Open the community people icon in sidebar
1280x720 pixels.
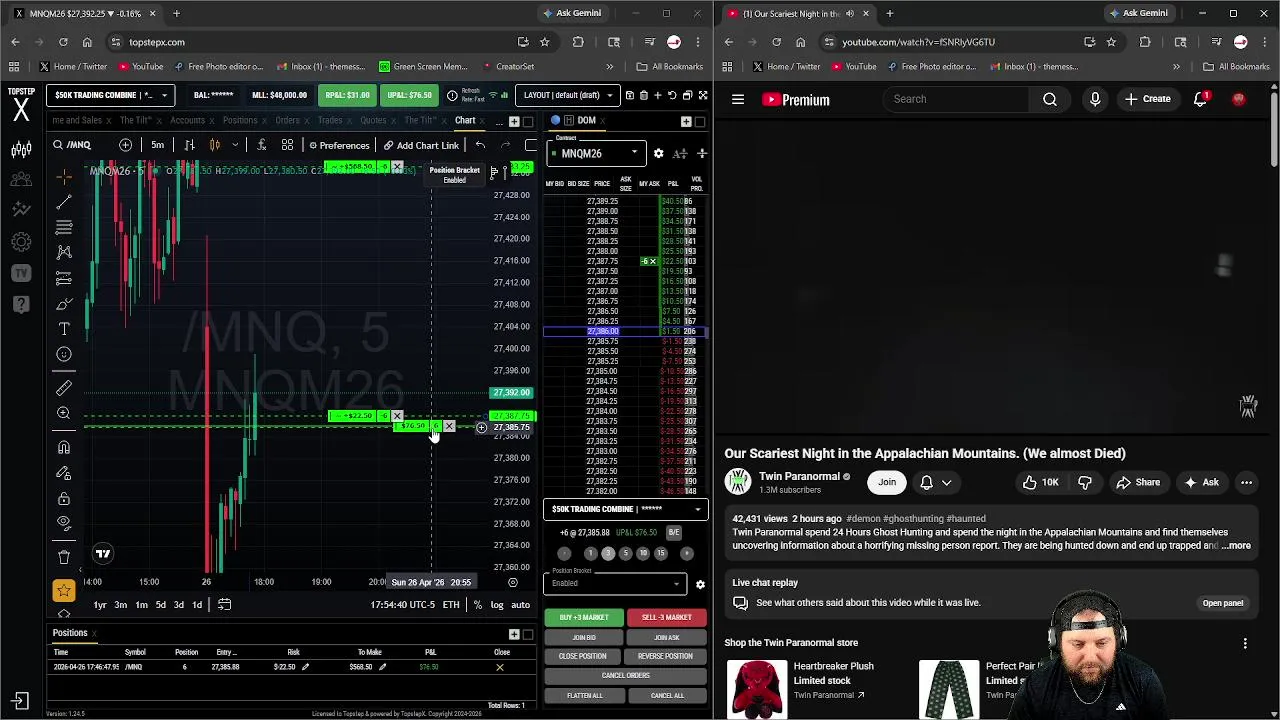[x=21, y=180]
